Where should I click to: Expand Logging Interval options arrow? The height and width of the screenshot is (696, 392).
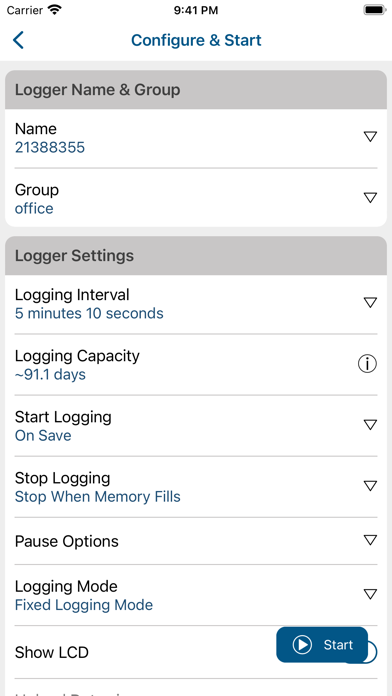coord(370,303)
